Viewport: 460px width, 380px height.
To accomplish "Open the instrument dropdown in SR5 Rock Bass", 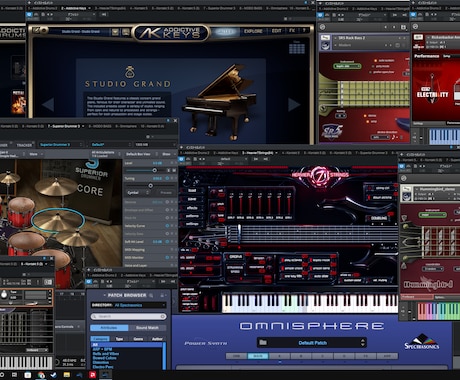I will point(347,66).
